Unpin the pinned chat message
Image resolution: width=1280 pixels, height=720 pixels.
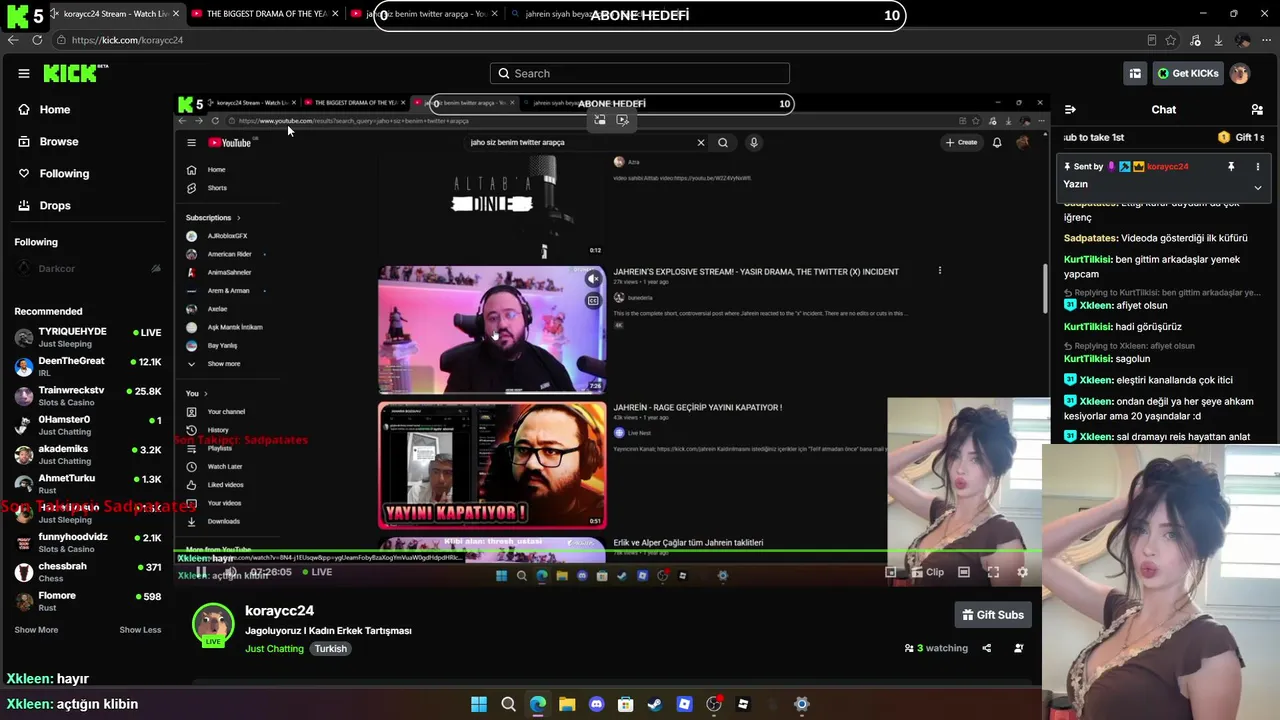1231,167
